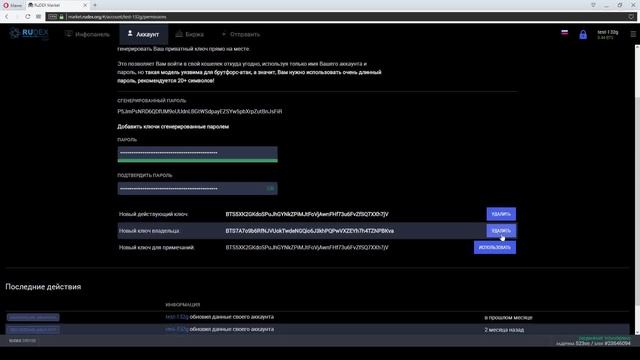Open the browser speed dial grid icon

[x=38, y=17]
